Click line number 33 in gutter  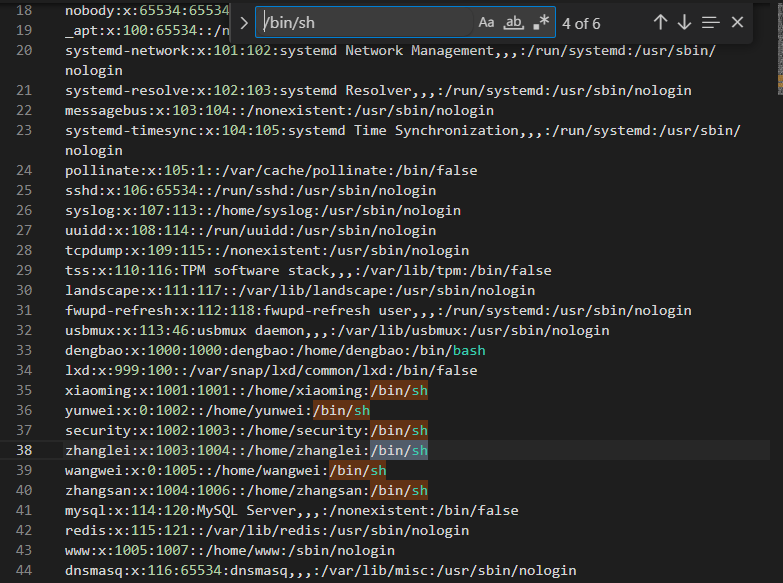pos(24,350)
